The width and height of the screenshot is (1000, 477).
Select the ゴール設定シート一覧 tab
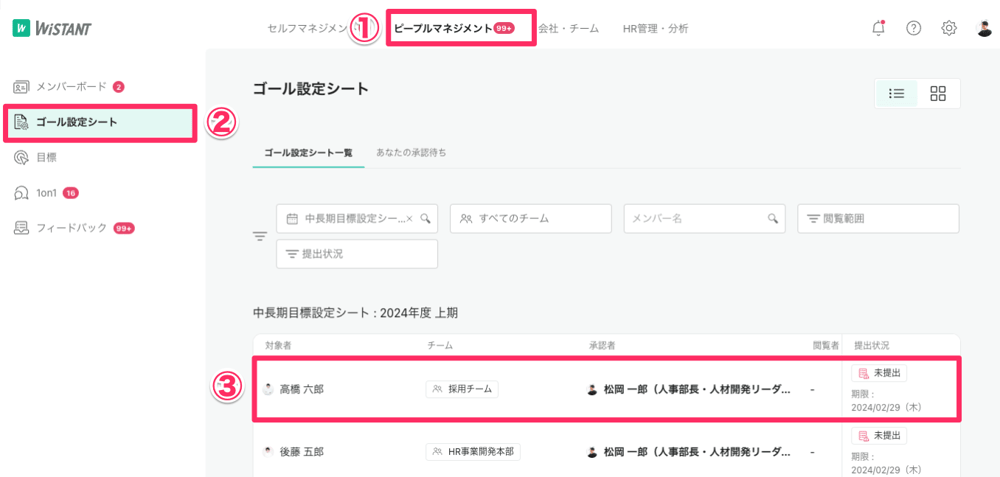click(x=308, y=152)
